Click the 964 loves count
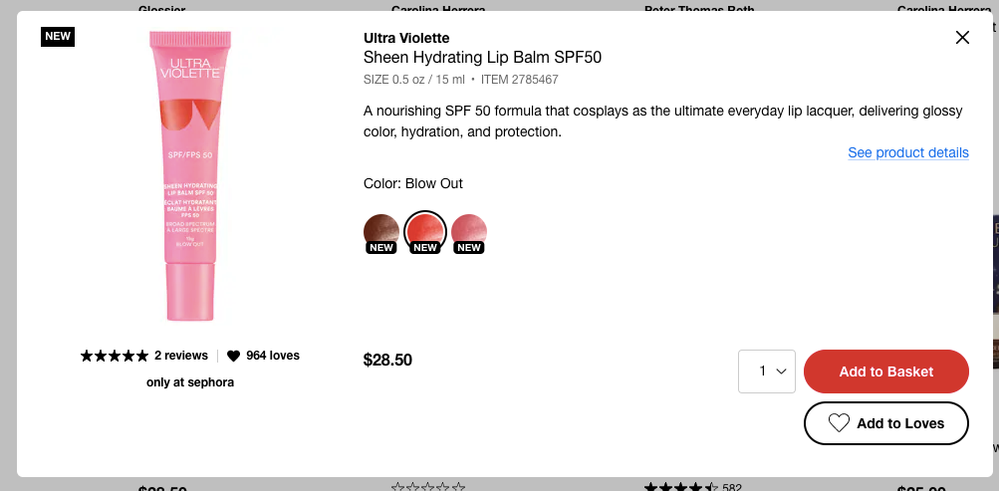The height and width of the screenshot is (491, 999). (273, 355)
